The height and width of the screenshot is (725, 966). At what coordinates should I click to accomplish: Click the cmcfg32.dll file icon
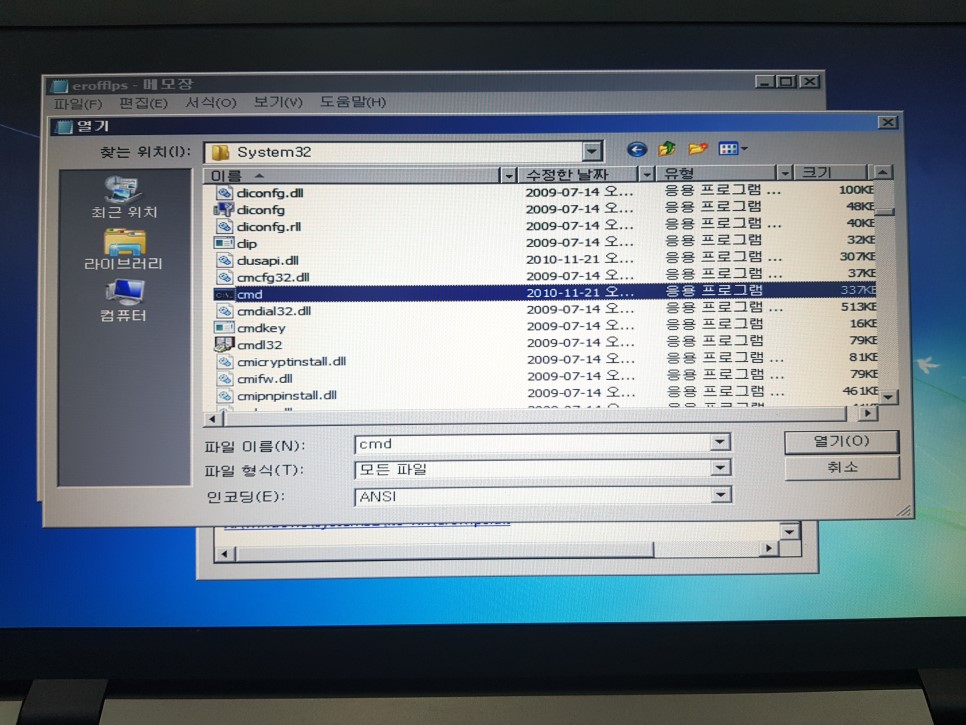coord(224,277)
